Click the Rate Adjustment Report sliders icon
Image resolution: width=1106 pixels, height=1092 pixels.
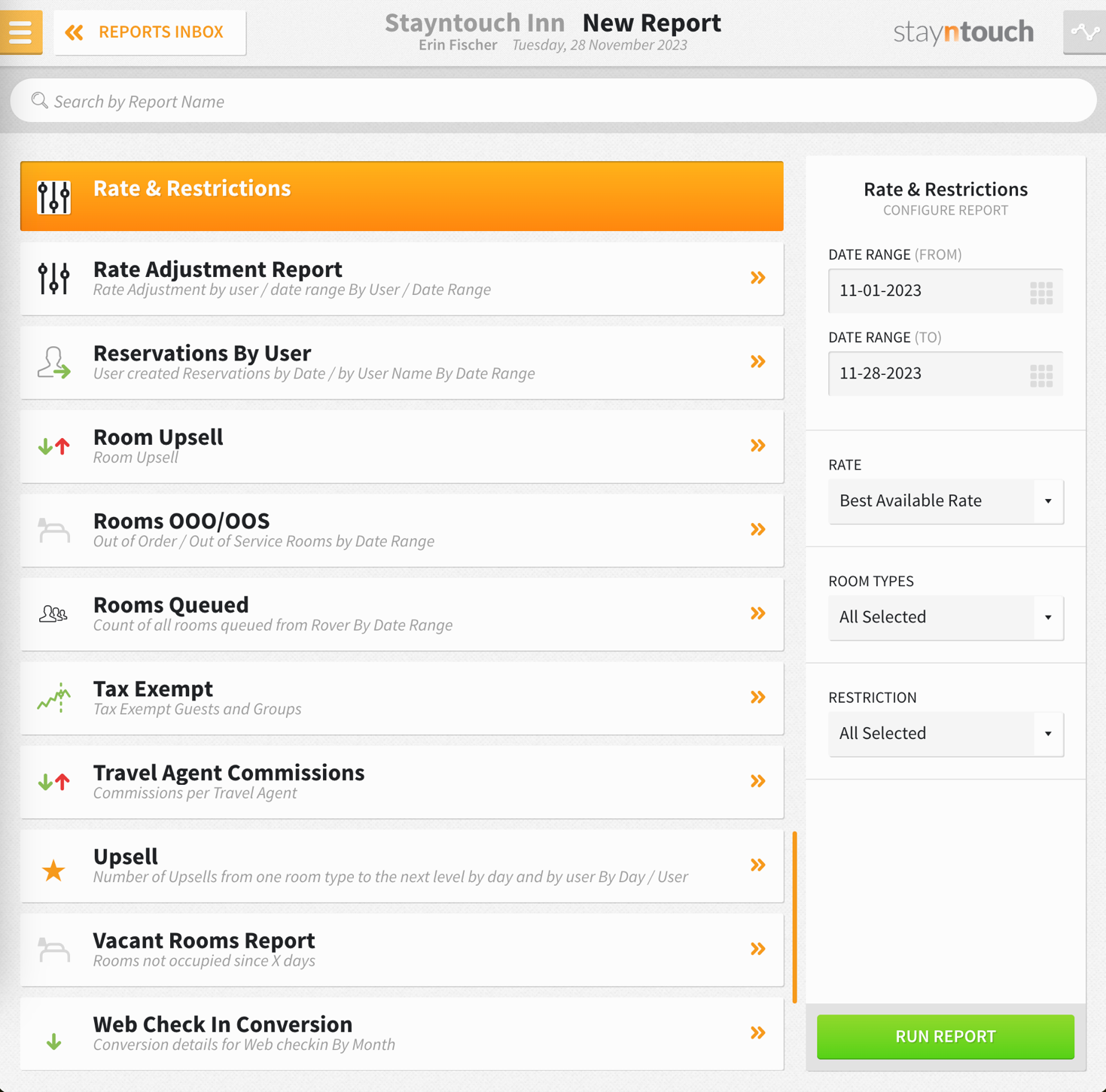coord(54,278)
